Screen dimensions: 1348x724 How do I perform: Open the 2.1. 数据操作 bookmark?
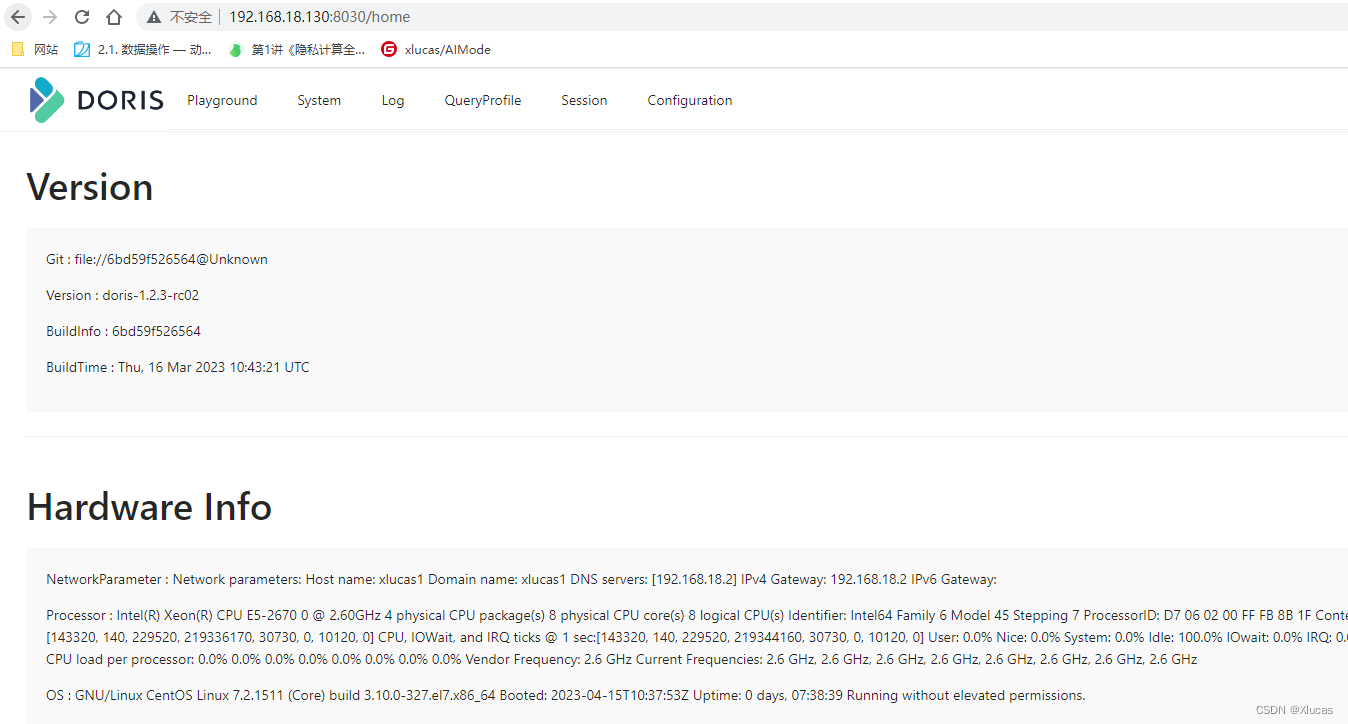click(143, 49)
